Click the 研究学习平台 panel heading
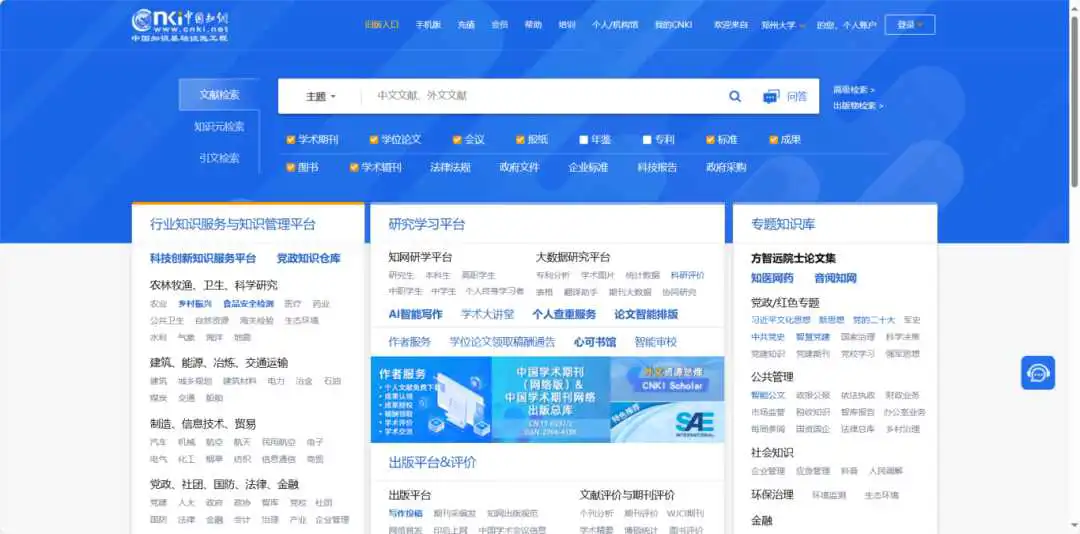 [427, 224]
